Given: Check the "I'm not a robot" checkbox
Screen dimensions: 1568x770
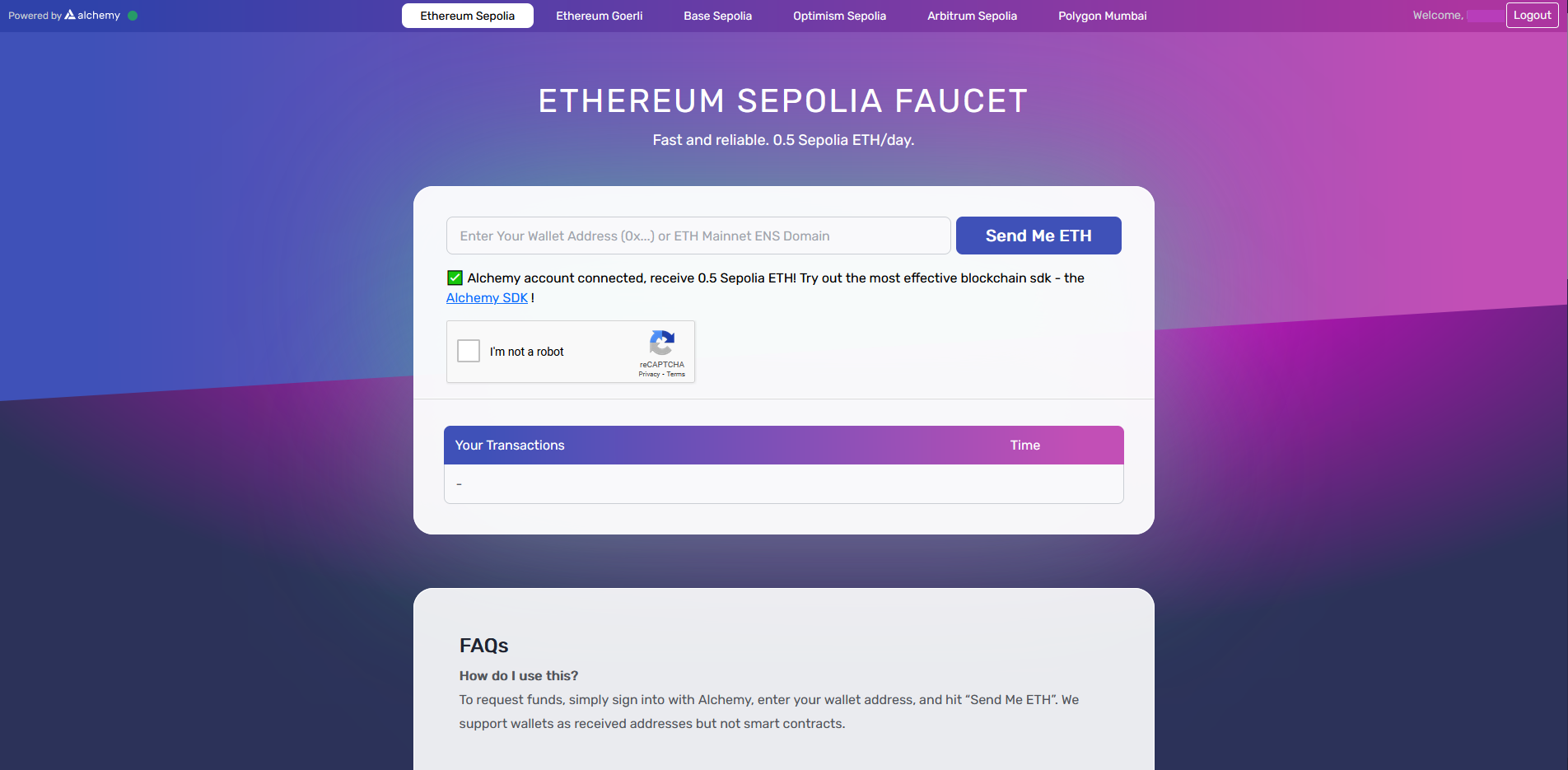Looking at the screenshot, I should [469, 351].
